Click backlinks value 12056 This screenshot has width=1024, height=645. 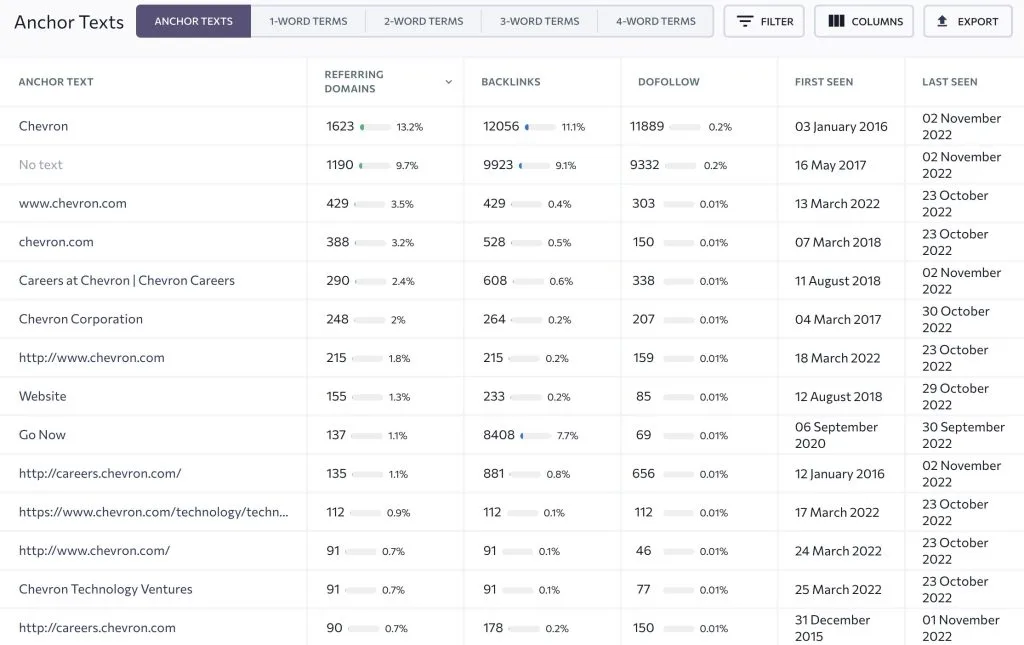point(501,126)
